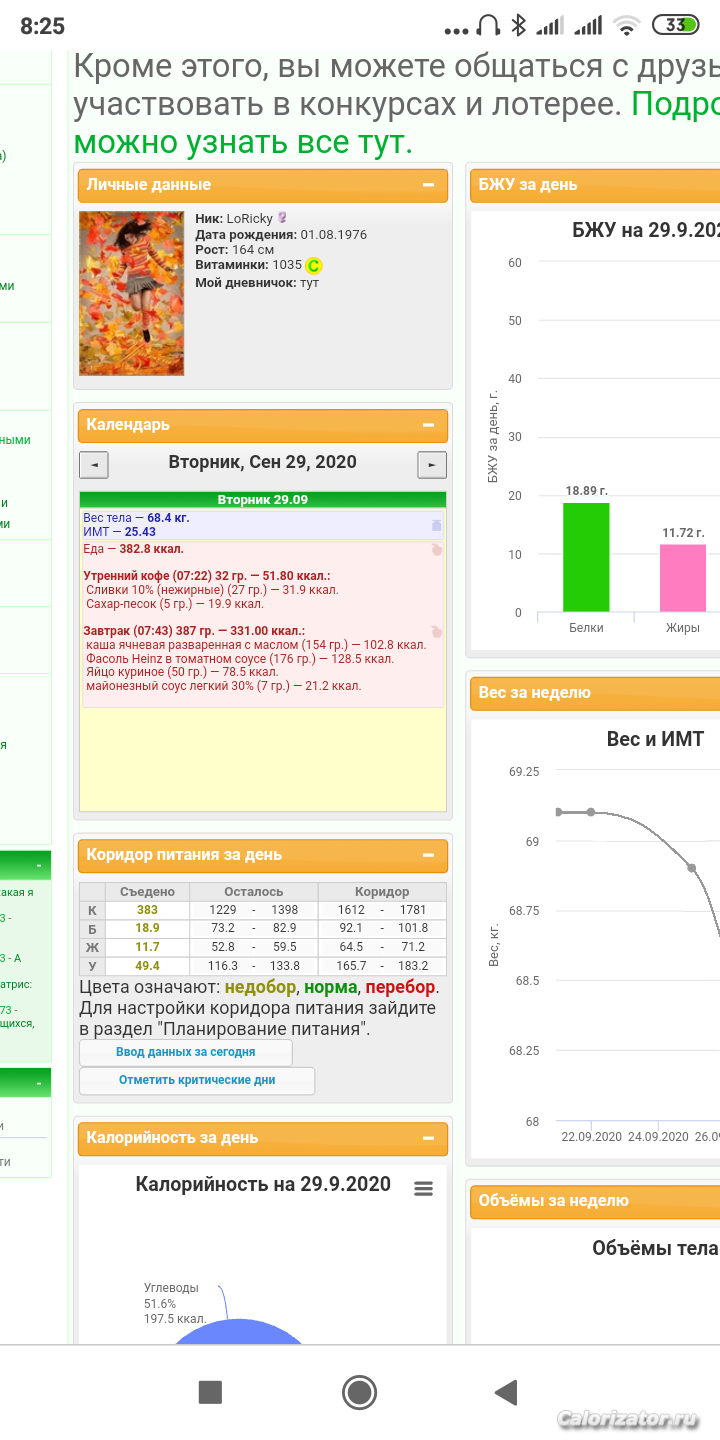Open the 'тут' diary link
Screen dimensions: 720x1440
(x=310, y=283)
